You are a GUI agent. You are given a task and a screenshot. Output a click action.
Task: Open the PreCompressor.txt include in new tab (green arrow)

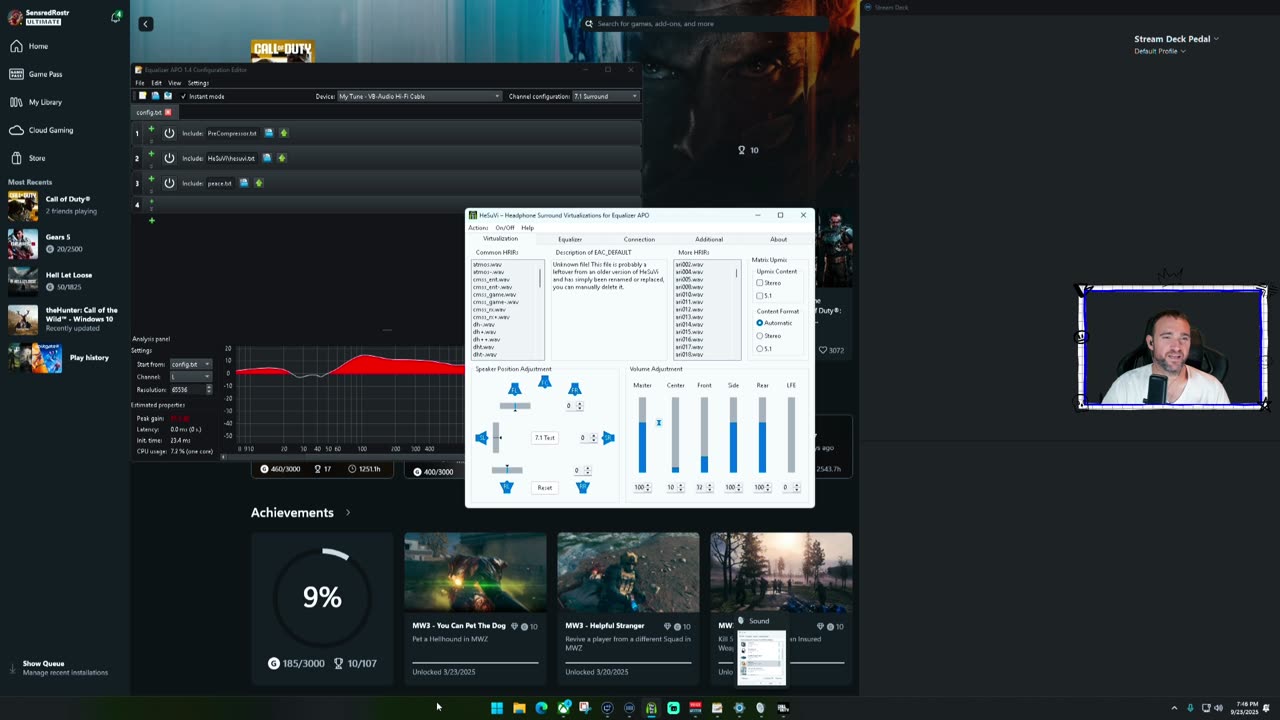(283, 133)
